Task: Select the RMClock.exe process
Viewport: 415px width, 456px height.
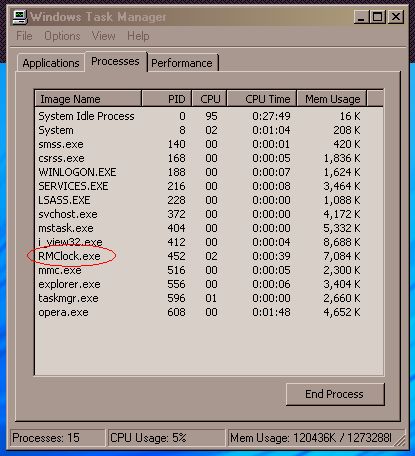Action: (x=209, y=256)
